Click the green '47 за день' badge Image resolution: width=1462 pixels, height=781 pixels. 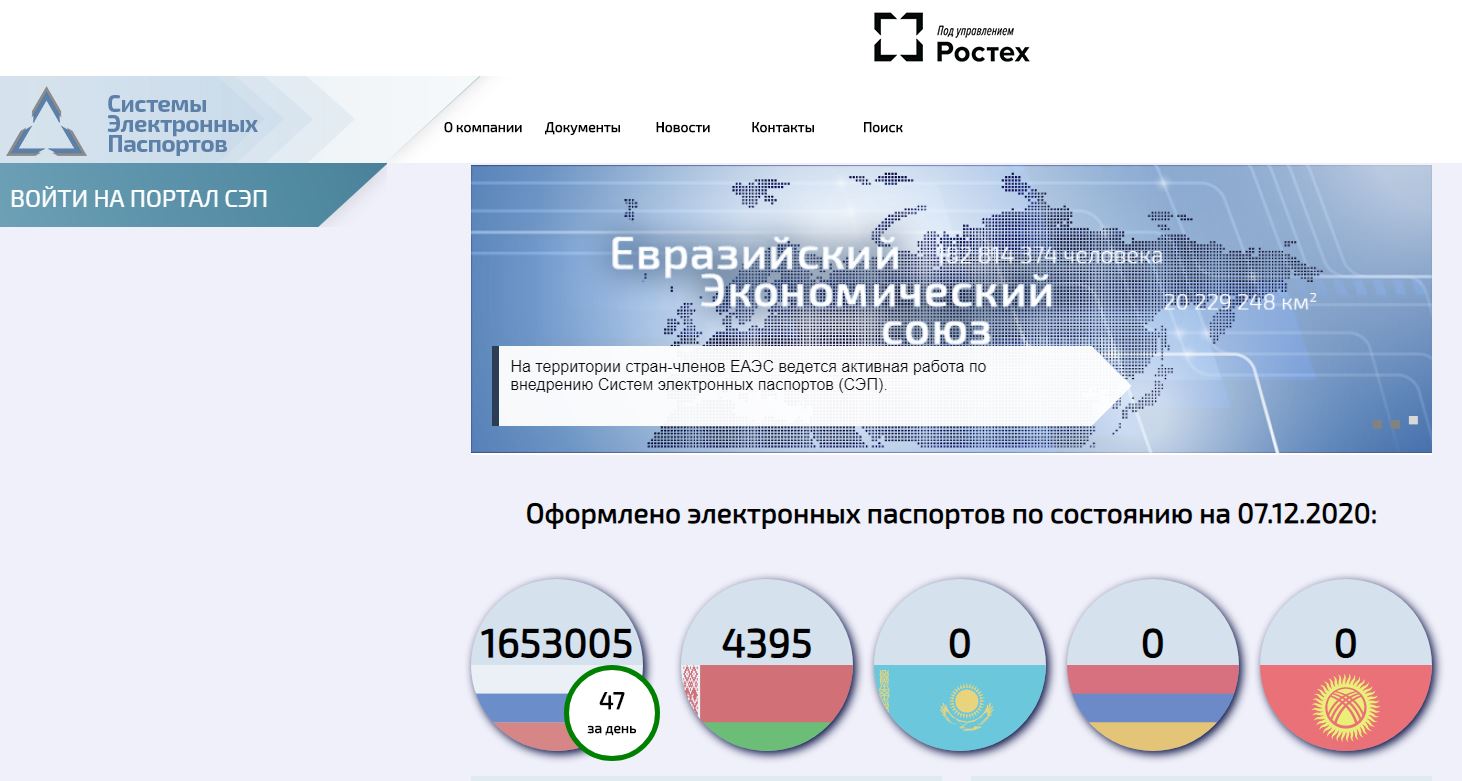point(612,713)
